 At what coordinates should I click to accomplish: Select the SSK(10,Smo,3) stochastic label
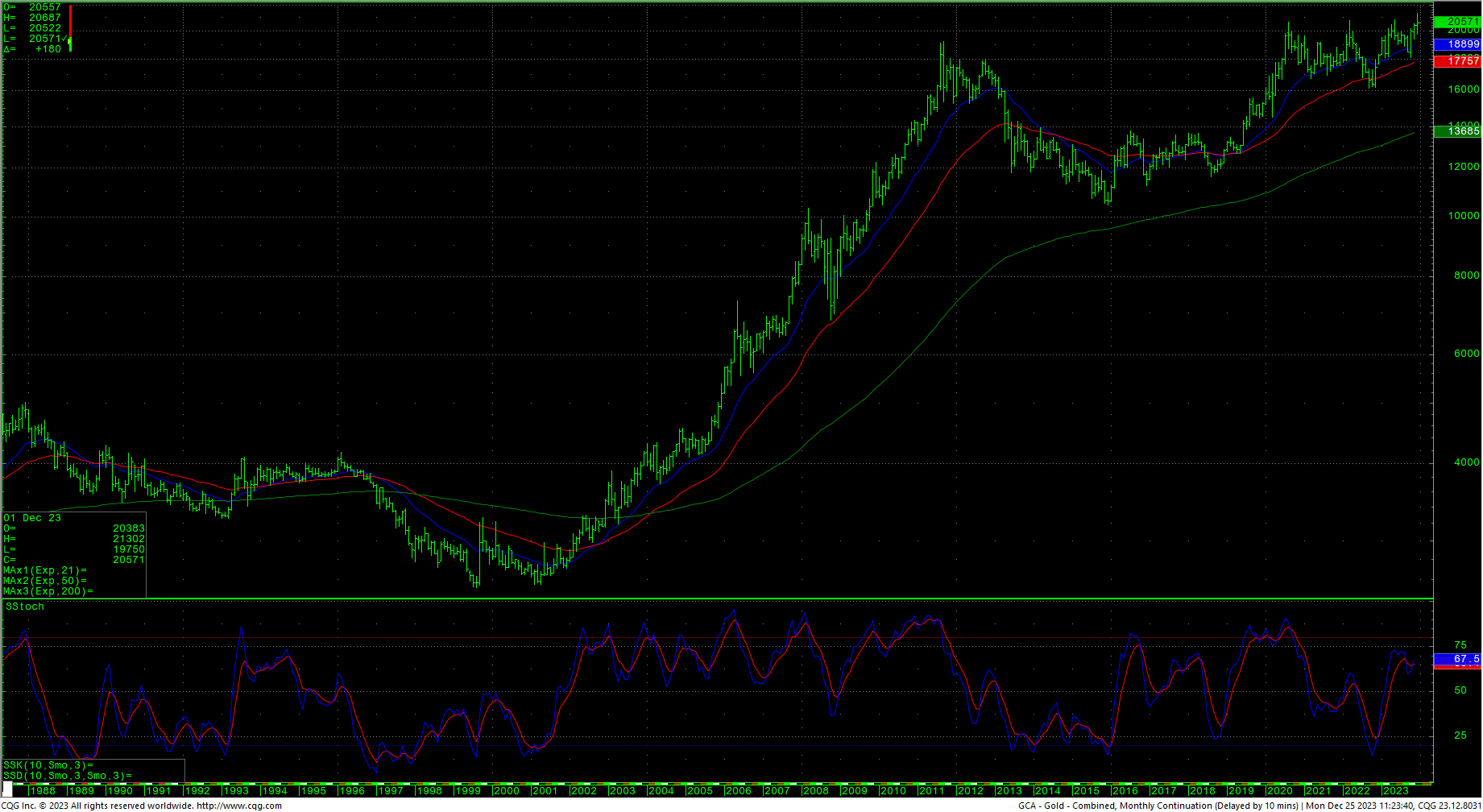[x=48, y=765]
